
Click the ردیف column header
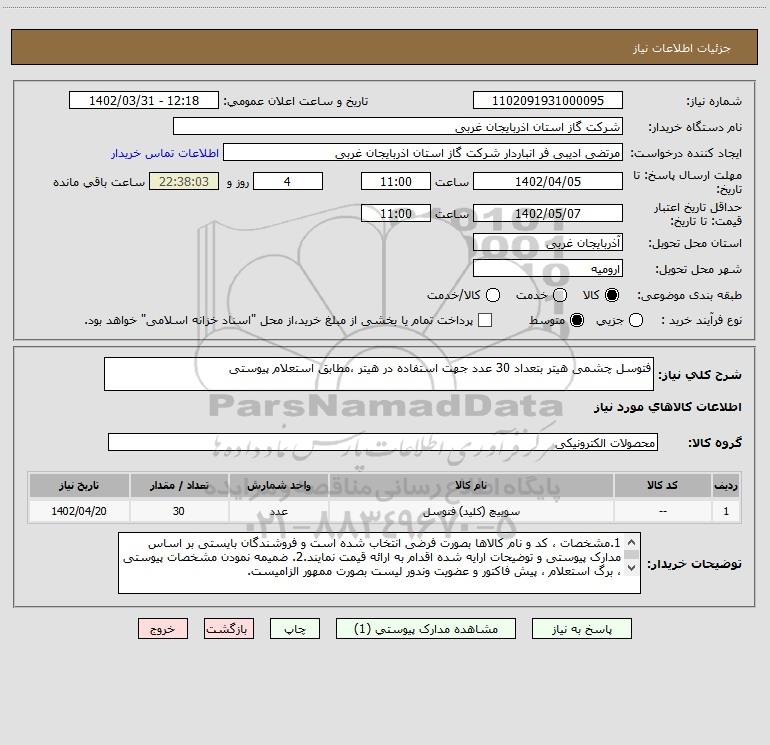pyautogui.click(x=726, y=485)
